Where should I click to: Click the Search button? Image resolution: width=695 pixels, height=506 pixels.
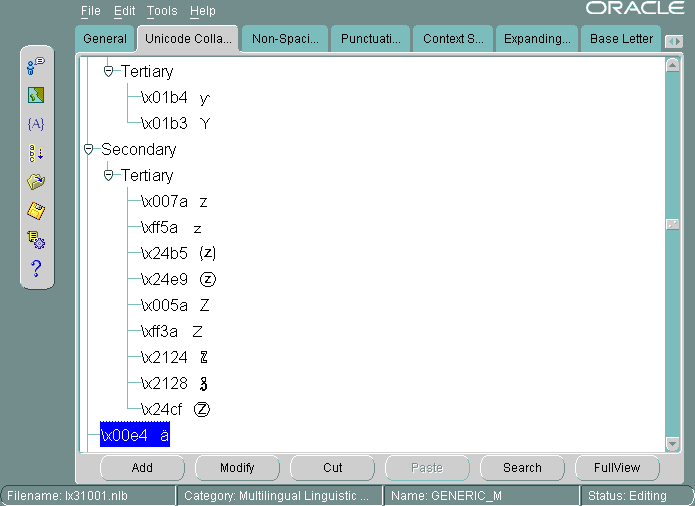pos(522,467)
